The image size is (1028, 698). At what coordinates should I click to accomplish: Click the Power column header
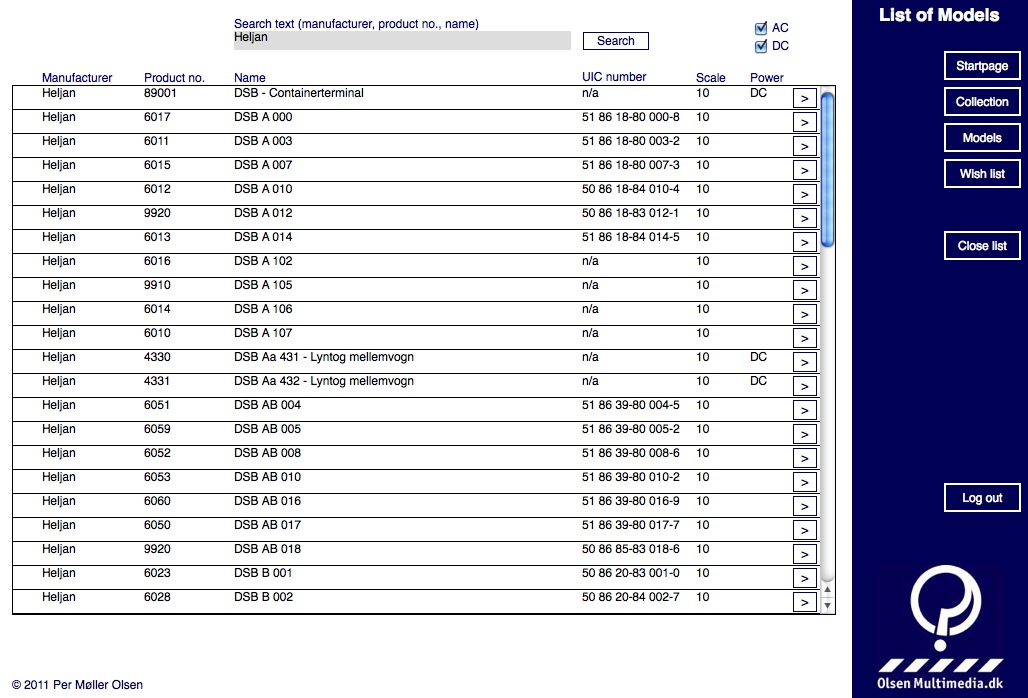(767, 77)
